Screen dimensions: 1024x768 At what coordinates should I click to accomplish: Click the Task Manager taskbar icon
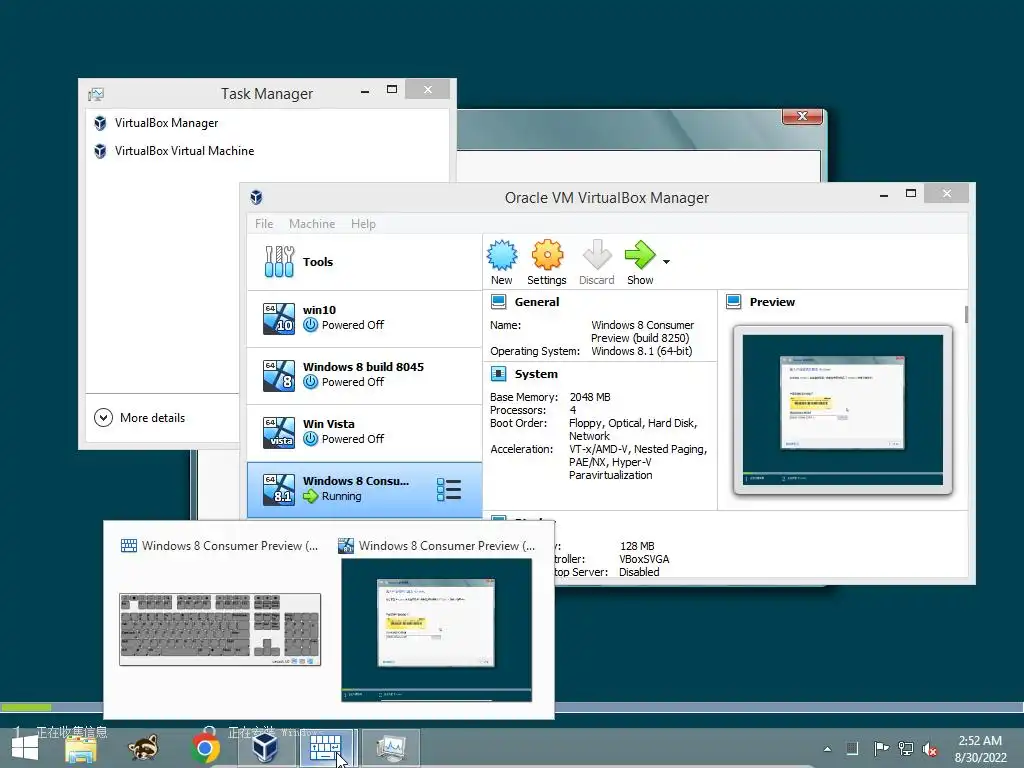pos(391,748)
